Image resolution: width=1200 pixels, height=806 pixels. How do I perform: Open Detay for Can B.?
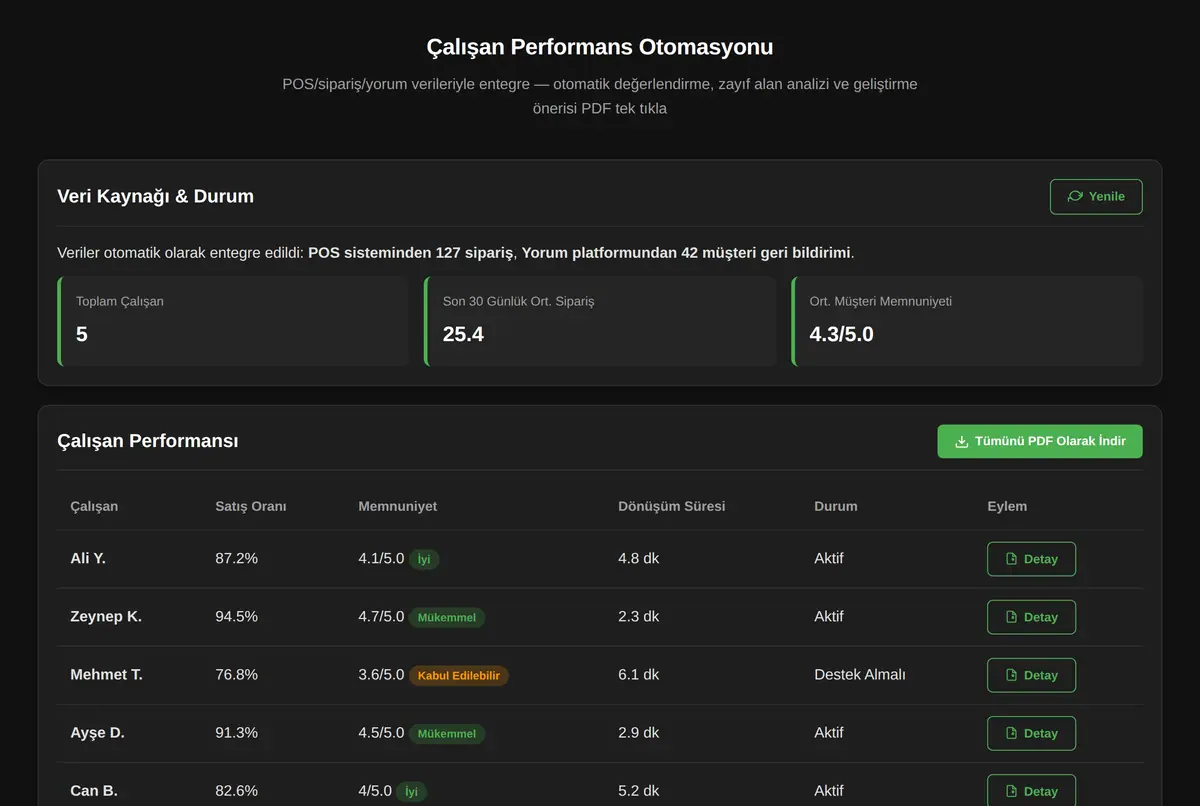pos(1031,791)
